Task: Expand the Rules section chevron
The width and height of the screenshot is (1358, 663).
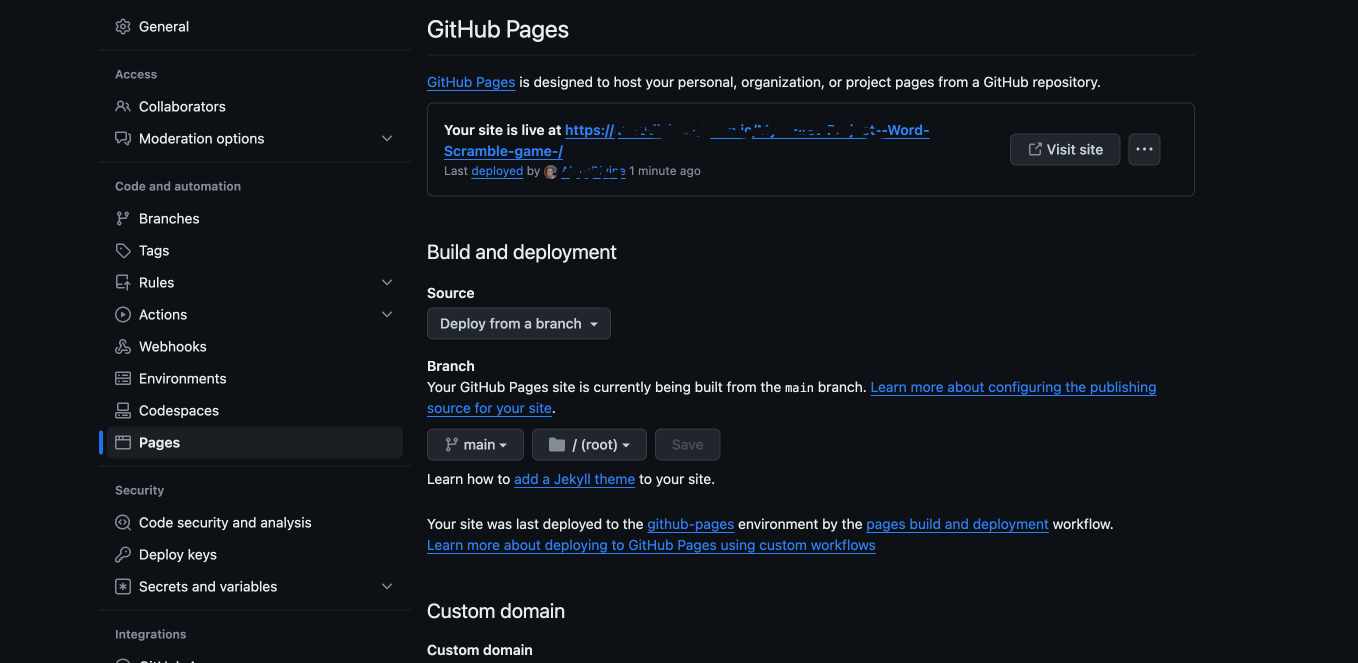Action: click(387, 283)
